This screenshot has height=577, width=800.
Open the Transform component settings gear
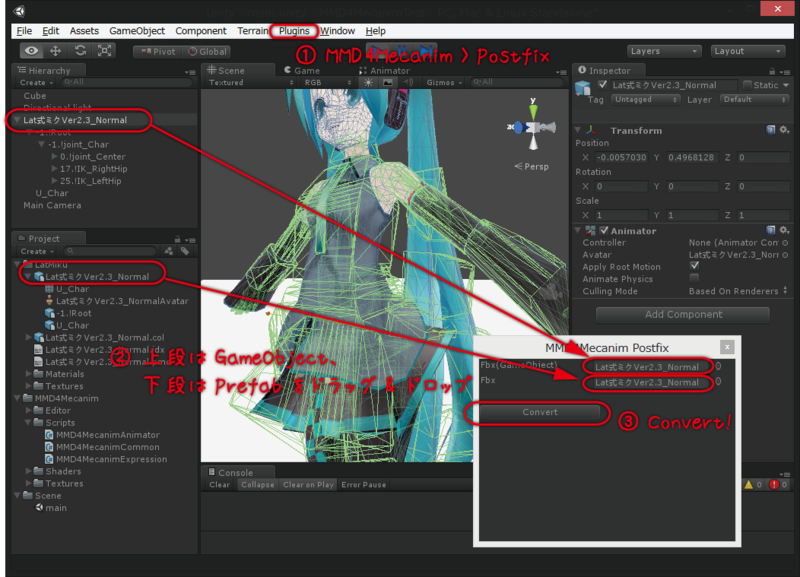pos(782,131)
